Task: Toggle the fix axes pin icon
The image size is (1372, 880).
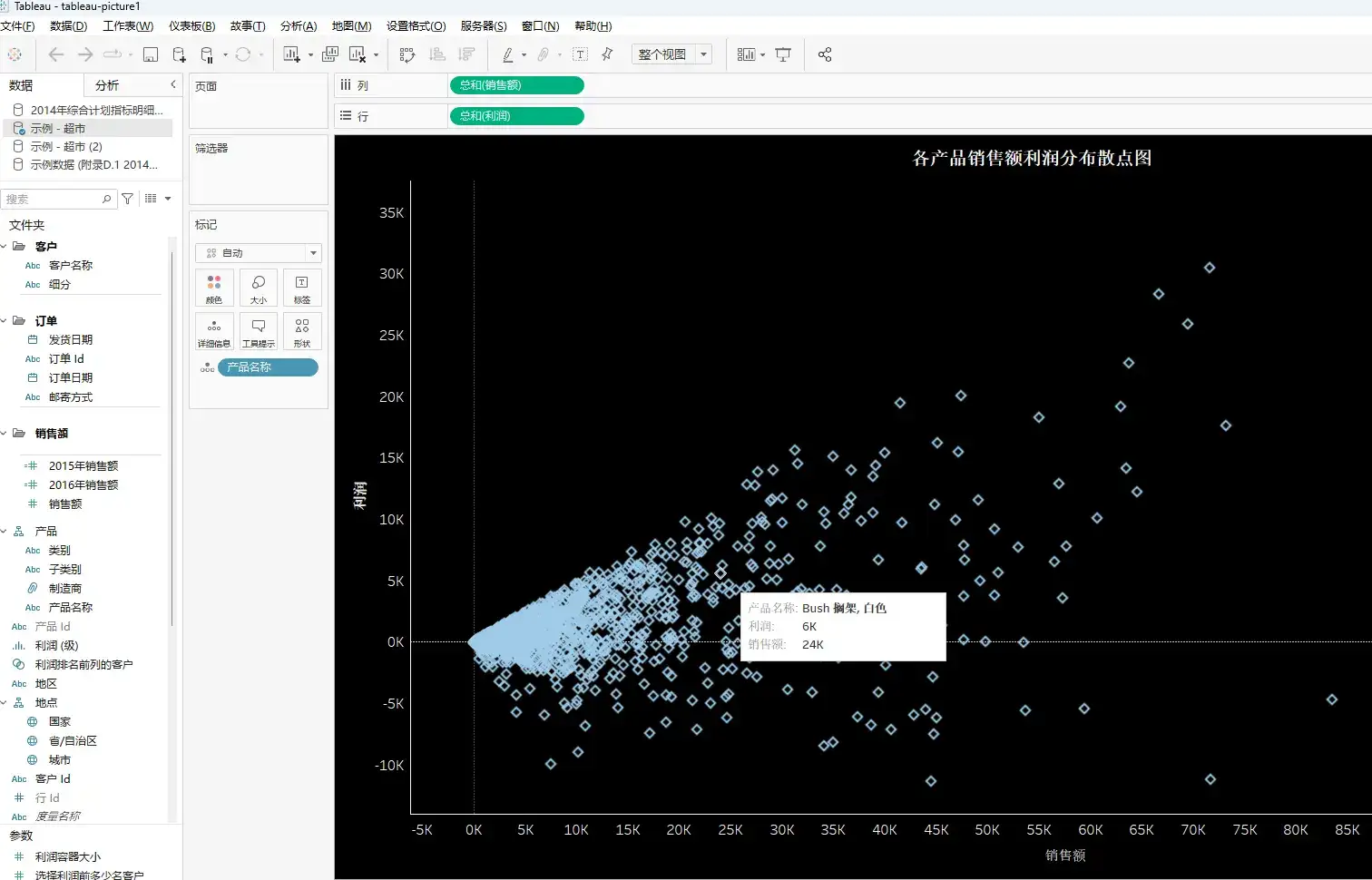Action: pos(606,54)
